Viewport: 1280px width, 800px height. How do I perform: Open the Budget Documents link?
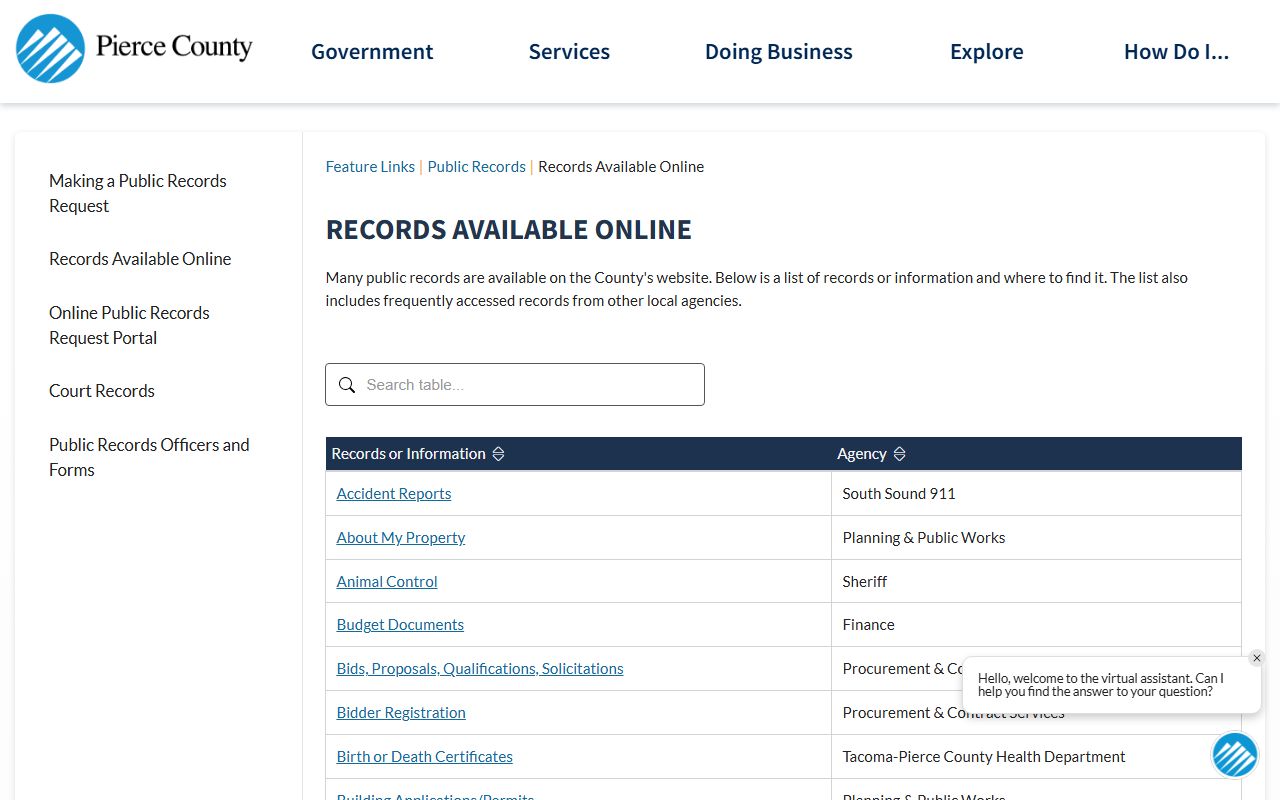[400, 625]
